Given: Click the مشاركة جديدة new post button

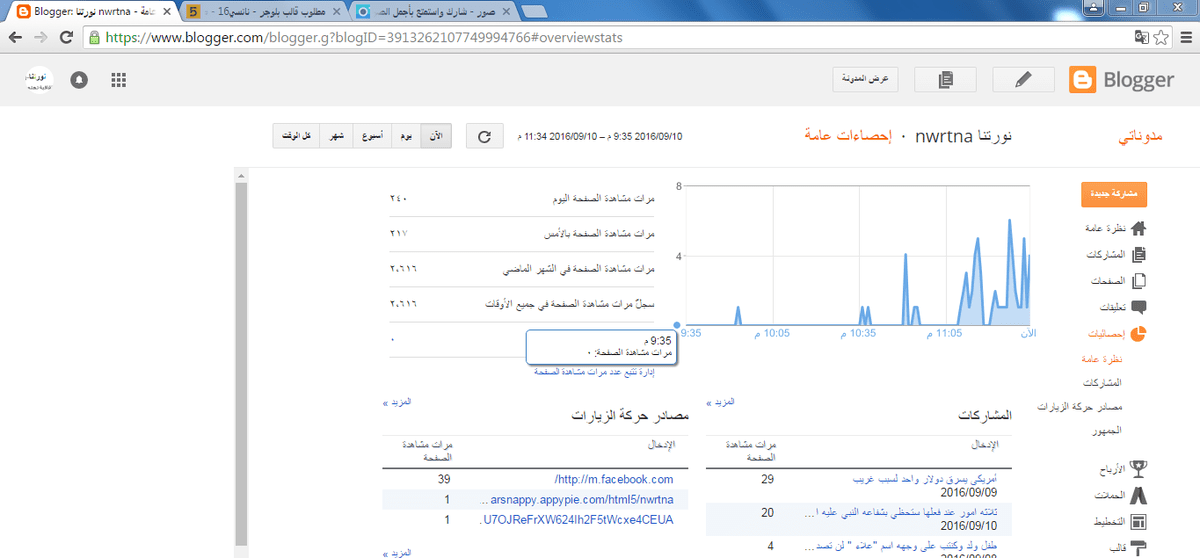Looking at the screenshot, I should (1114, 195).
